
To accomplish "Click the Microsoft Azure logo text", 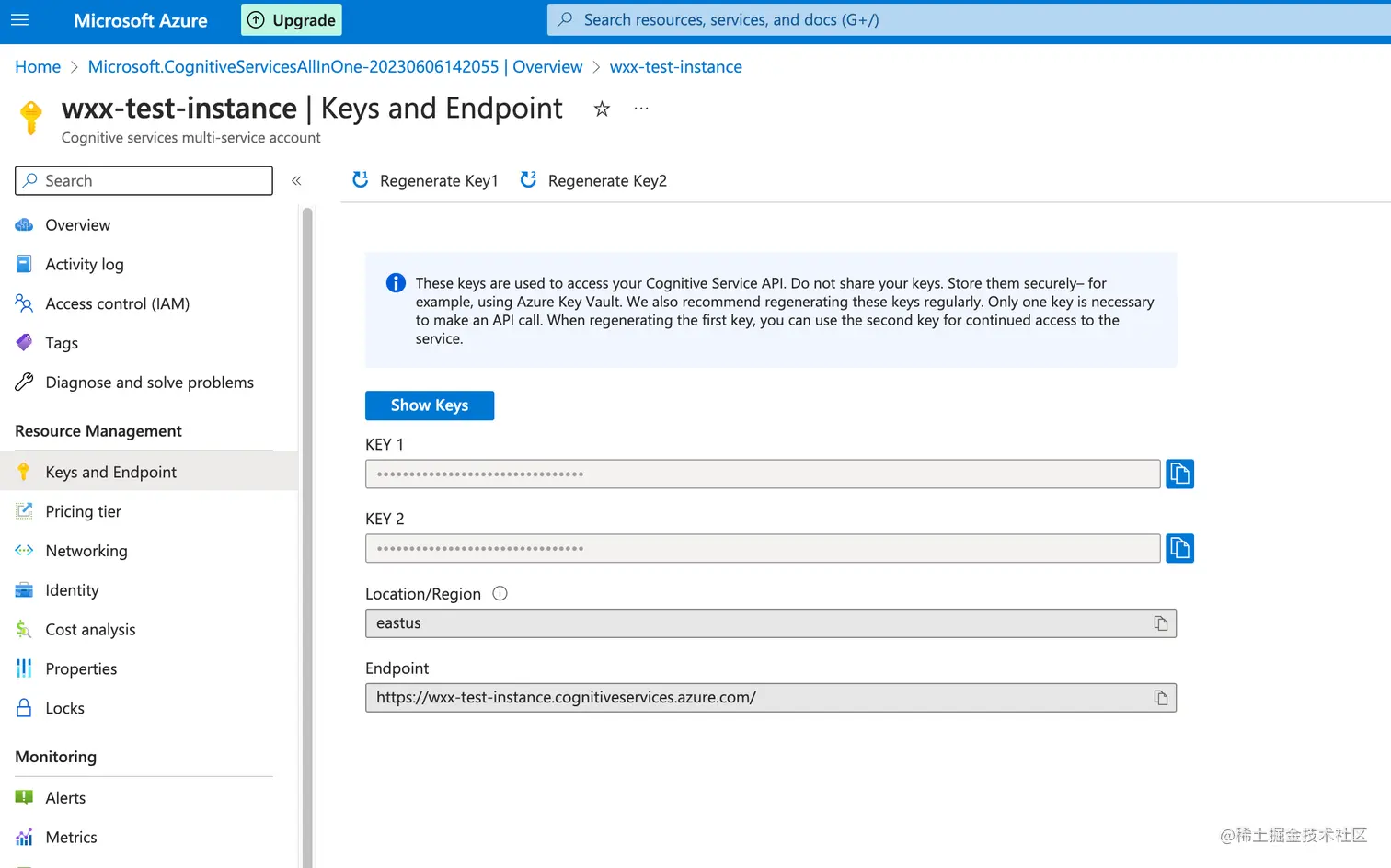I will pos(141,20).
